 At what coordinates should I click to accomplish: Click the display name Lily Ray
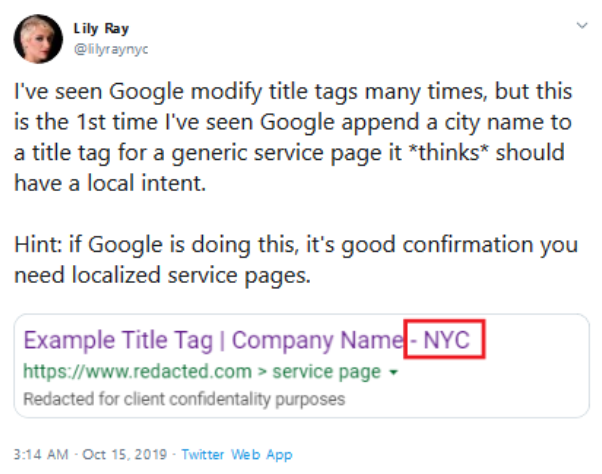click(101, 29)
